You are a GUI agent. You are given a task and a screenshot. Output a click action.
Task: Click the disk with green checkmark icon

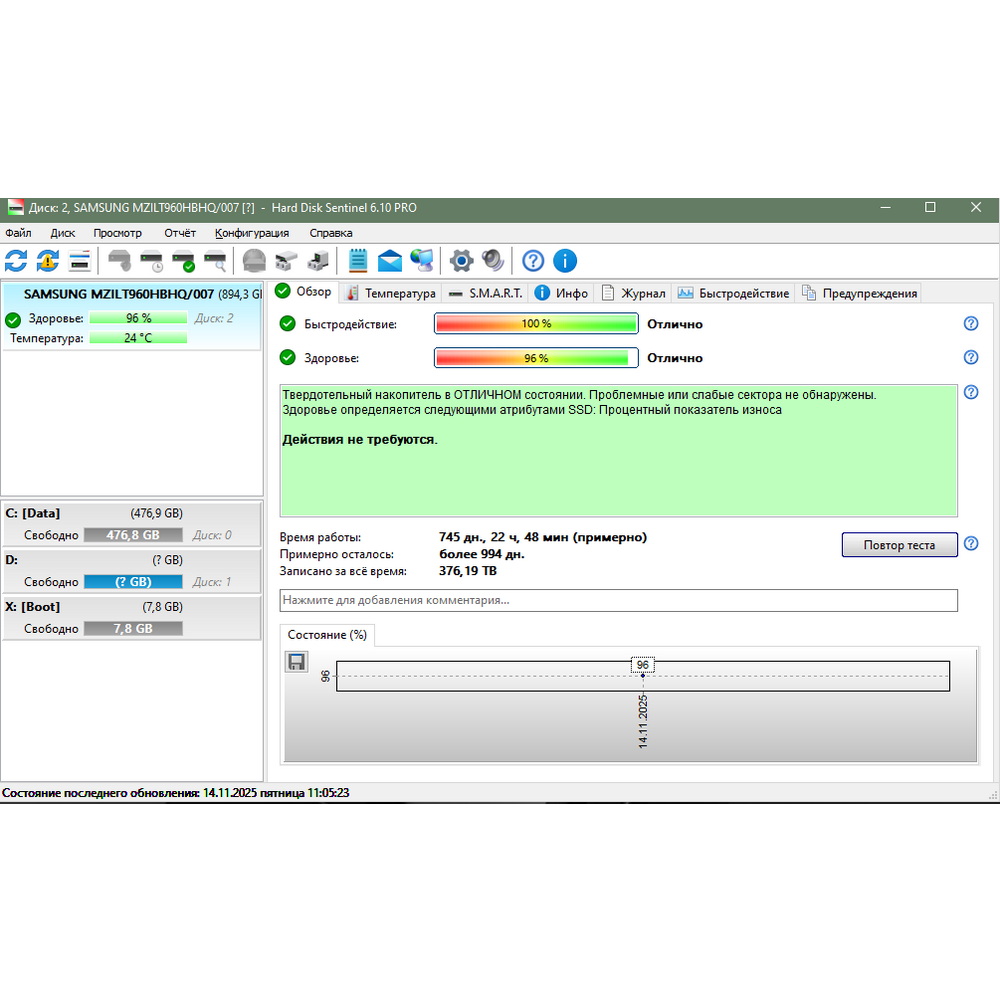click(184, 261)
